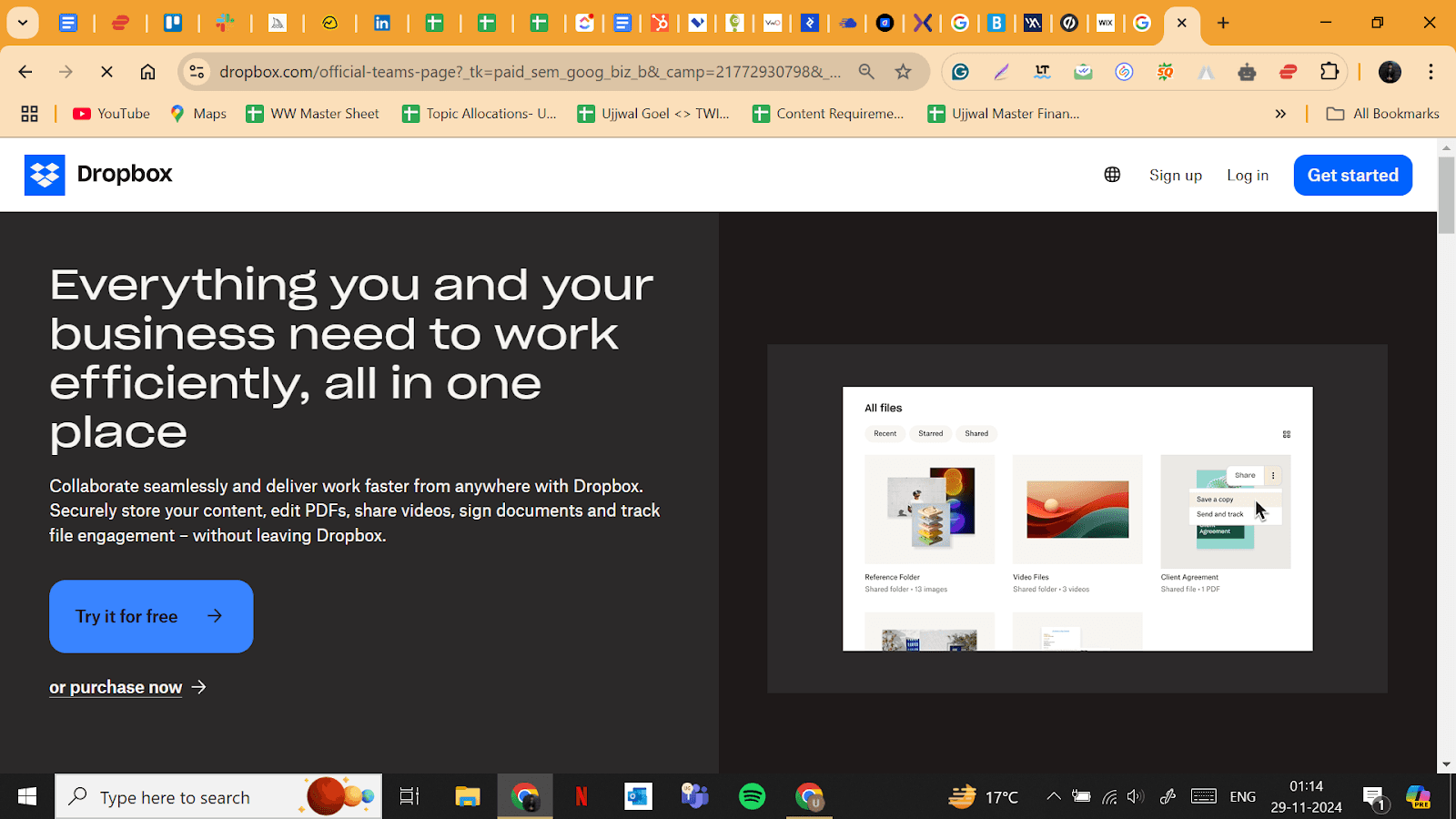1456x819 pixels.
Task: Open the Ujjwal Master Finance bookmark
Action: coord(1004,114)
